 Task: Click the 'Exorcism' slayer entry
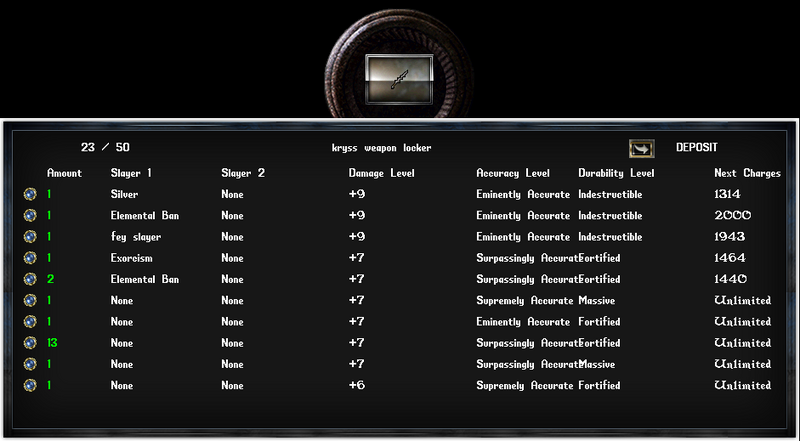tap(132, 258)
